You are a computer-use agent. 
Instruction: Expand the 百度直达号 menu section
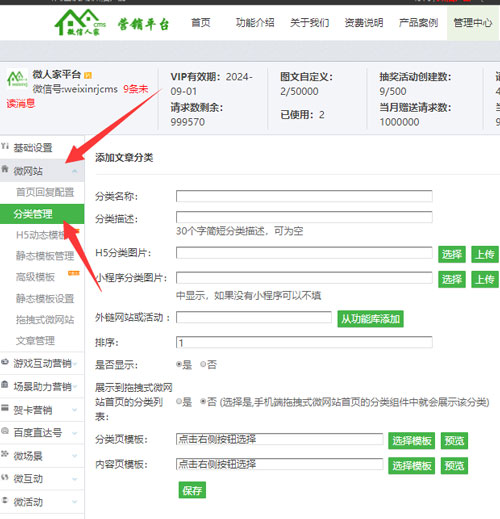click(75, 433)
